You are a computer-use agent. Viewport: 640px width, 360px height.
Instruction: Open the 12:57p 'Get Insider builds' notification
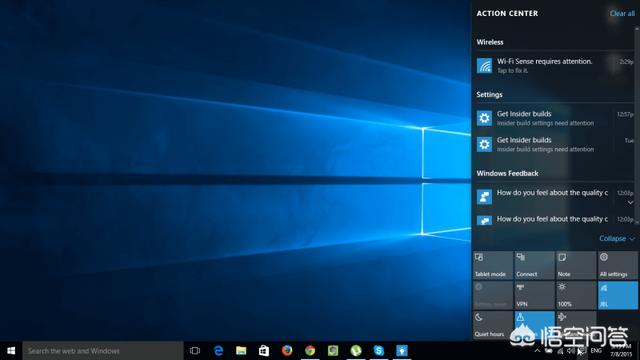click(x=555, y=118)
